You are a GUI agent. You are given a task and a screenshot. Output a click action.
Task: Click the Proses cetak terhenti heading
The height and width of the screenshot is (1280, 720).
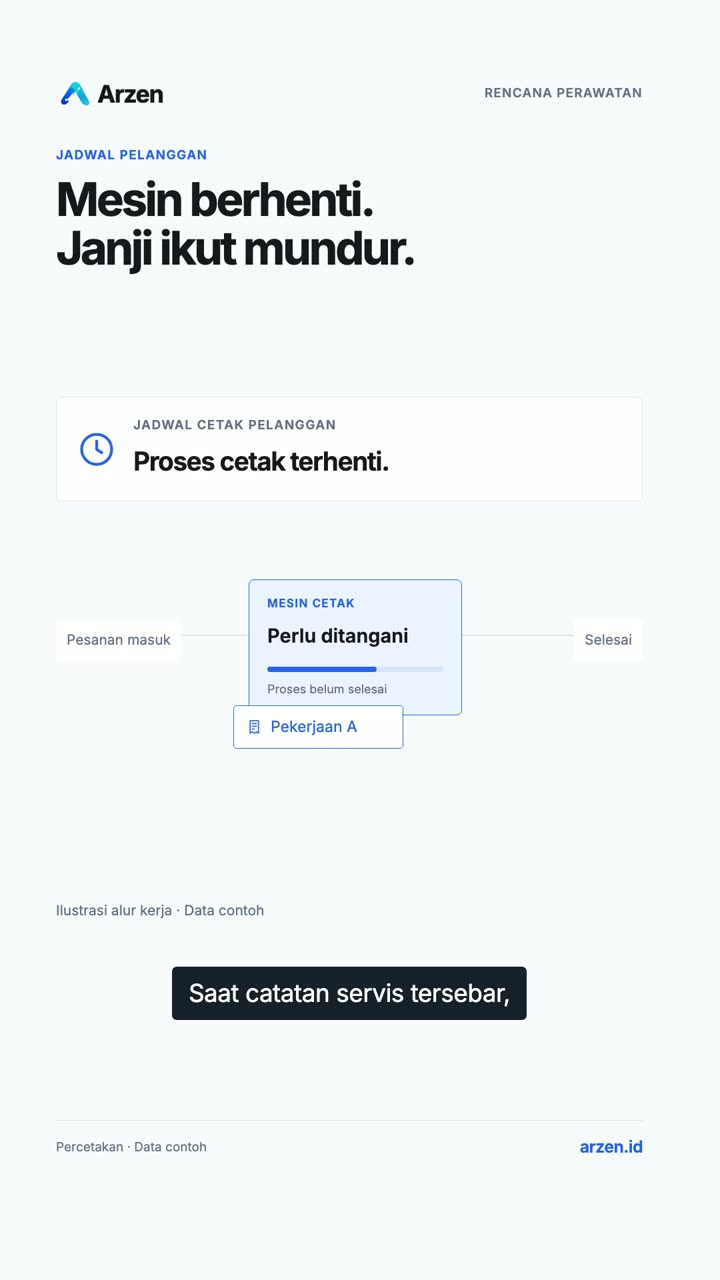261,462
